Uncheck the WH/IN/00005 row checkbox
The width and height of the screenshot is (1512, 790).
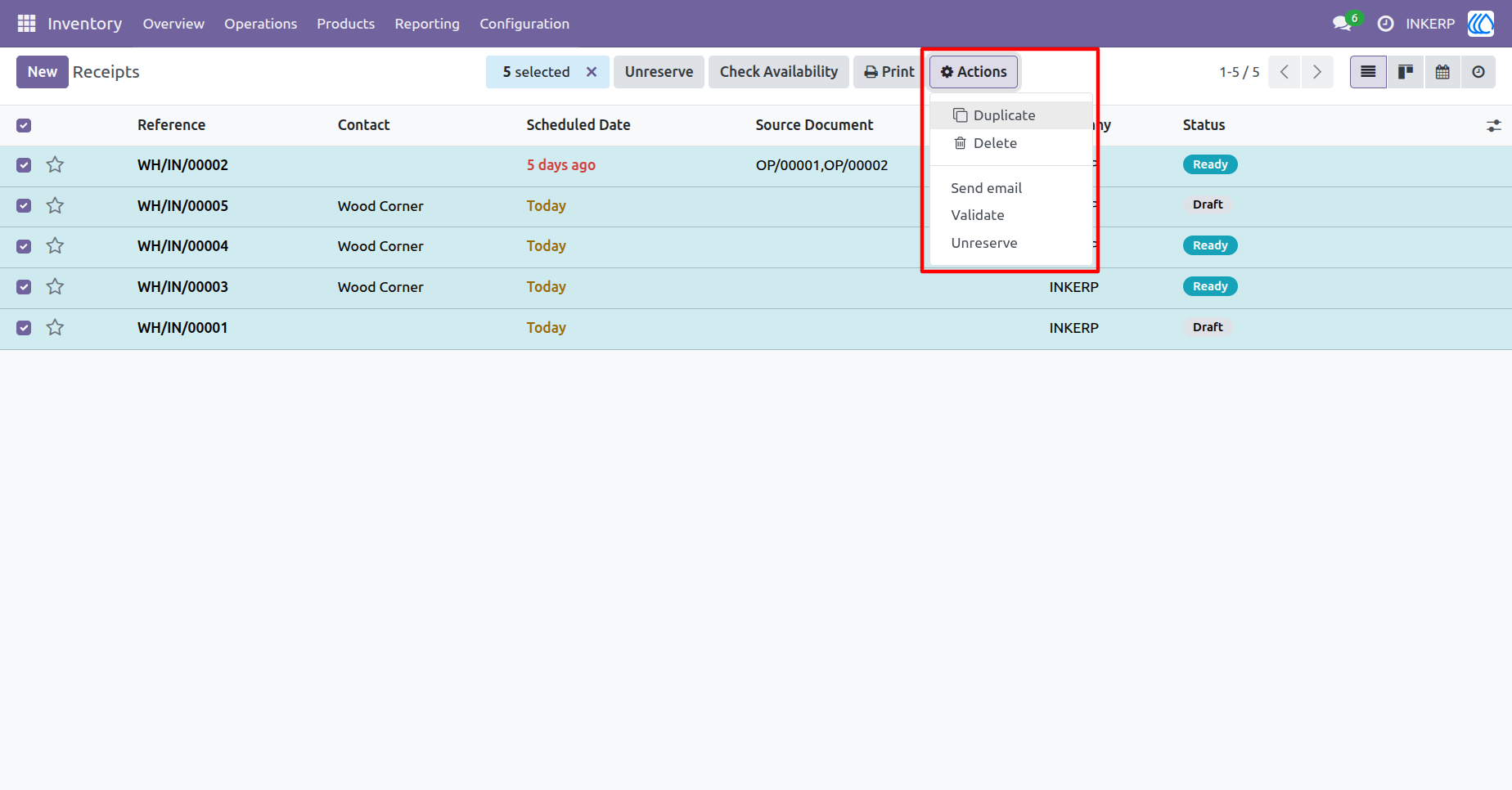coord(24,206)
